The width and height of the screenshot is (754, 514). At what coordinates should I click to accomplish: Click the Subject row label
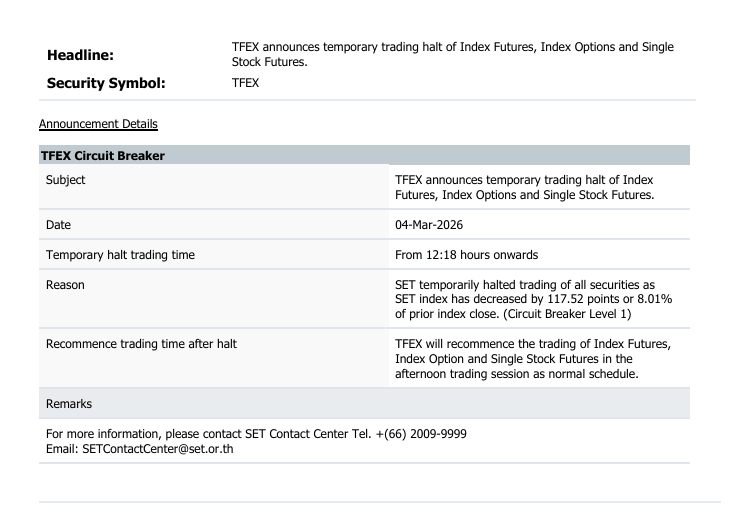point(66,181)
